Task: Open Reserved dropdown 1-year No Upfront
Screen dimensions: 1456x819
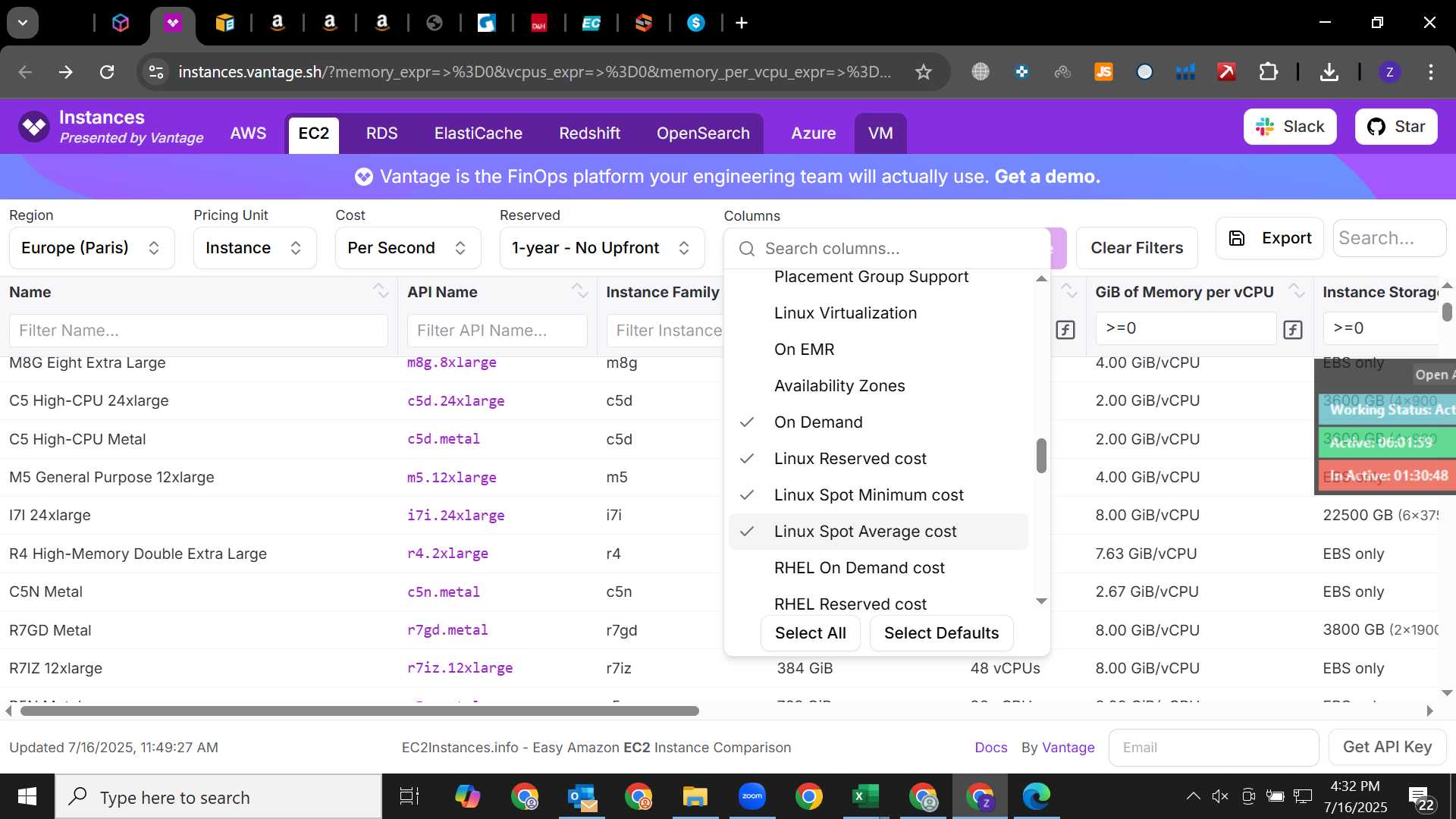Action: [602, 248]
